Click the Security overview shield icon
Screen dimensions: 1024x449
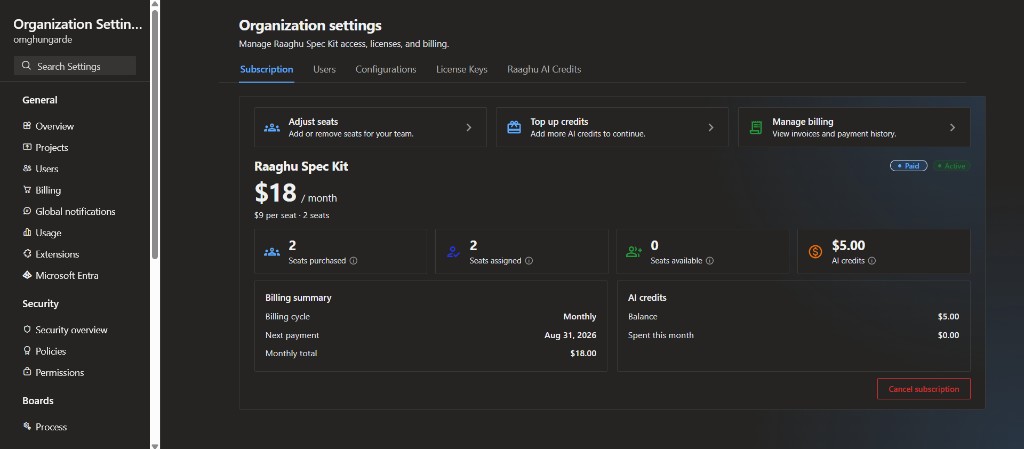pos(27,330)
